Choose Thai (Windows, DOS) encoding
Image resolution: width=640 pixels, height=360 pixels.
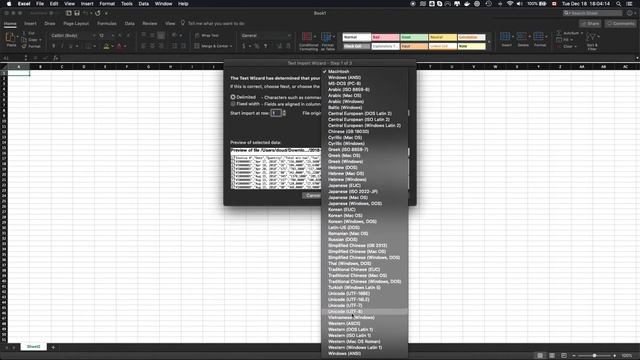tap(364, 263)
